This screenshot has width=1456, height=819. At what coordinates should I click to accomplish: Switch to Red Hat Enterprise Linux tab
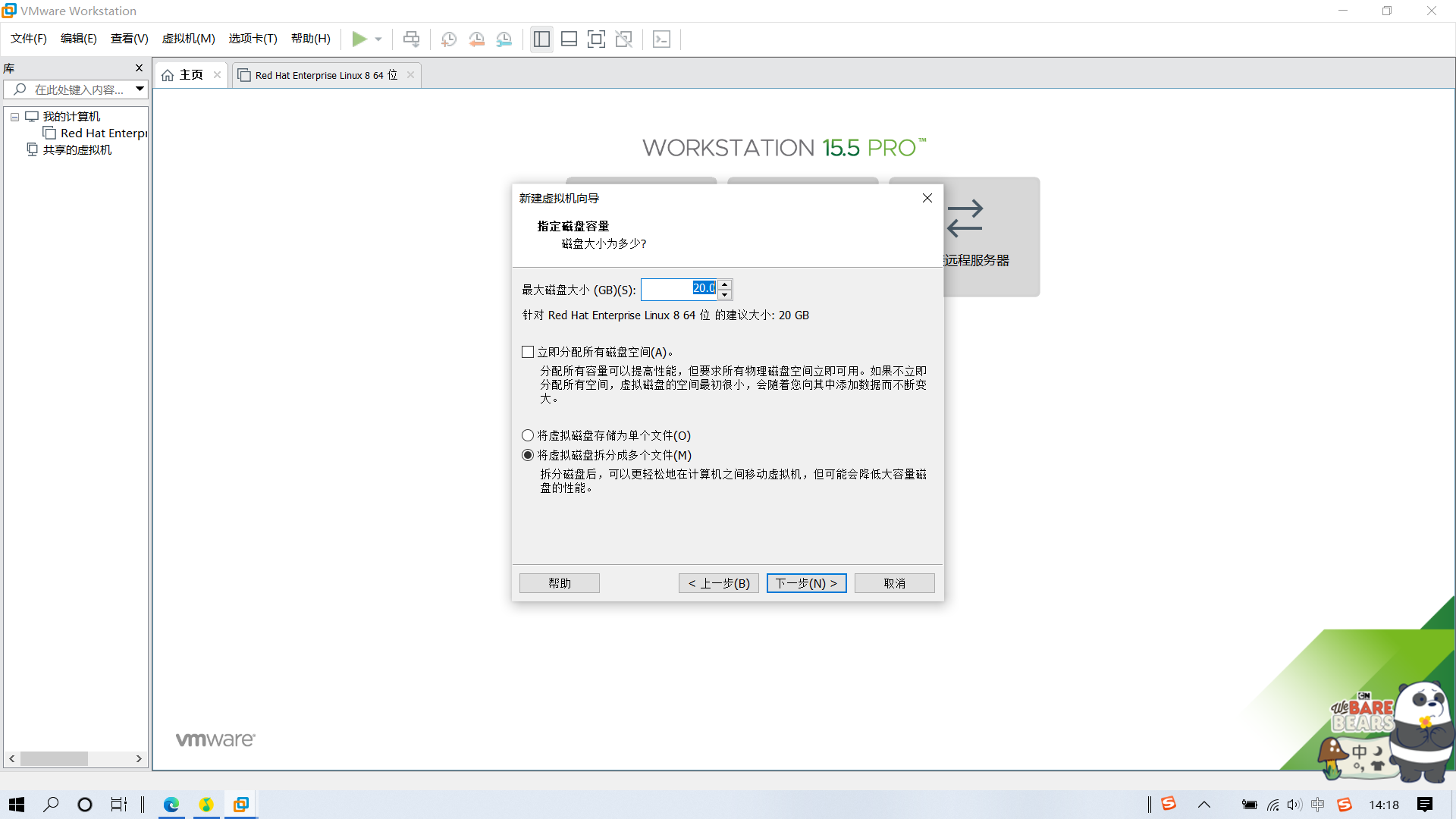326,75
